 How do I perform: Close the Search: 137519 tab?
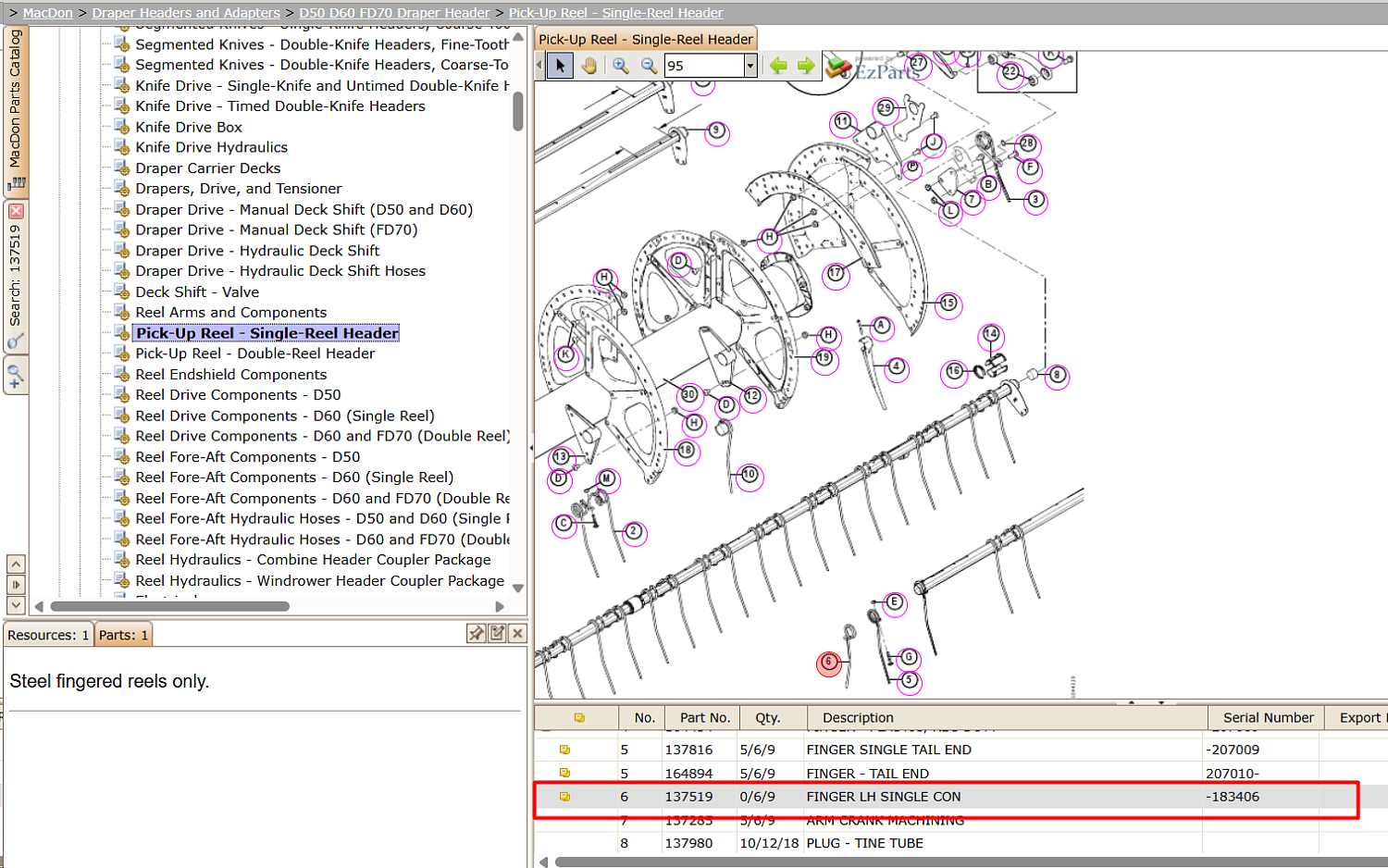[16, 211]
